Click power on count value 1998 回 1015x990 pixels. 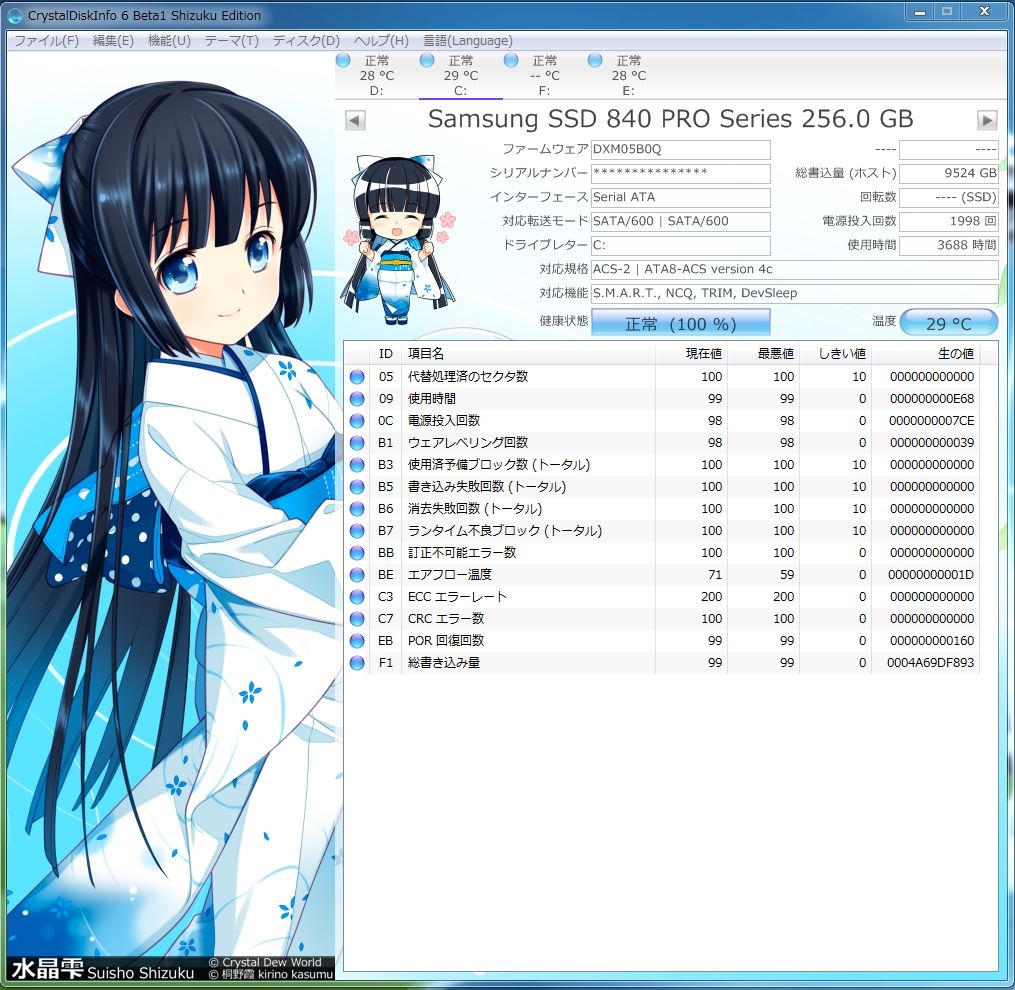(949, 221)
